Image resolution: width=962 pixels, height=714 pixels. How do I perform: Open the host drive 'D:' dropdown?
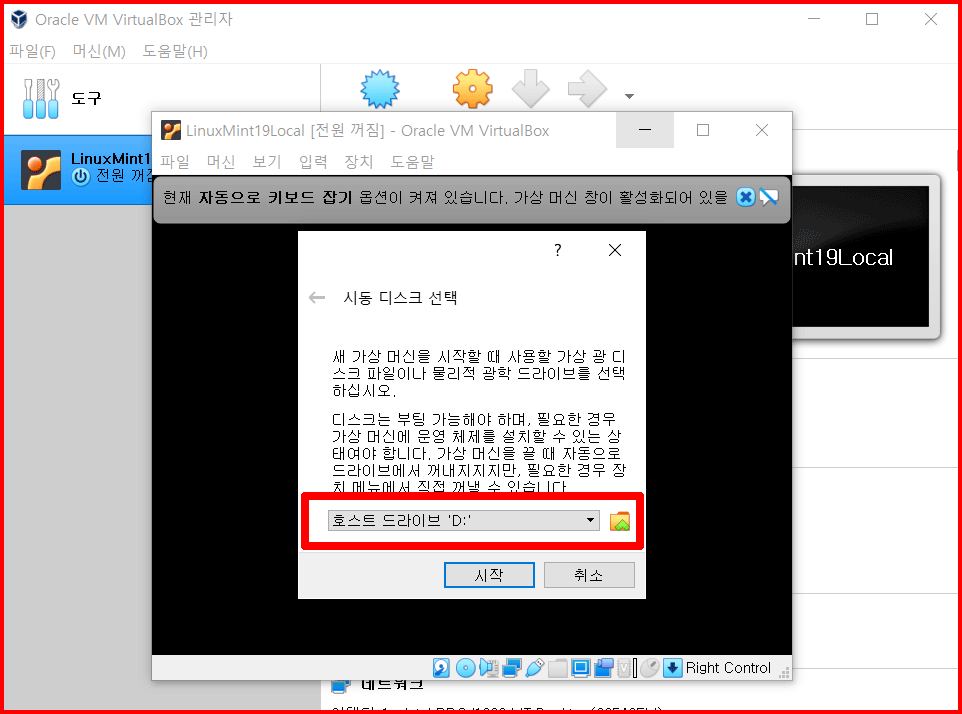coord(464,520)
